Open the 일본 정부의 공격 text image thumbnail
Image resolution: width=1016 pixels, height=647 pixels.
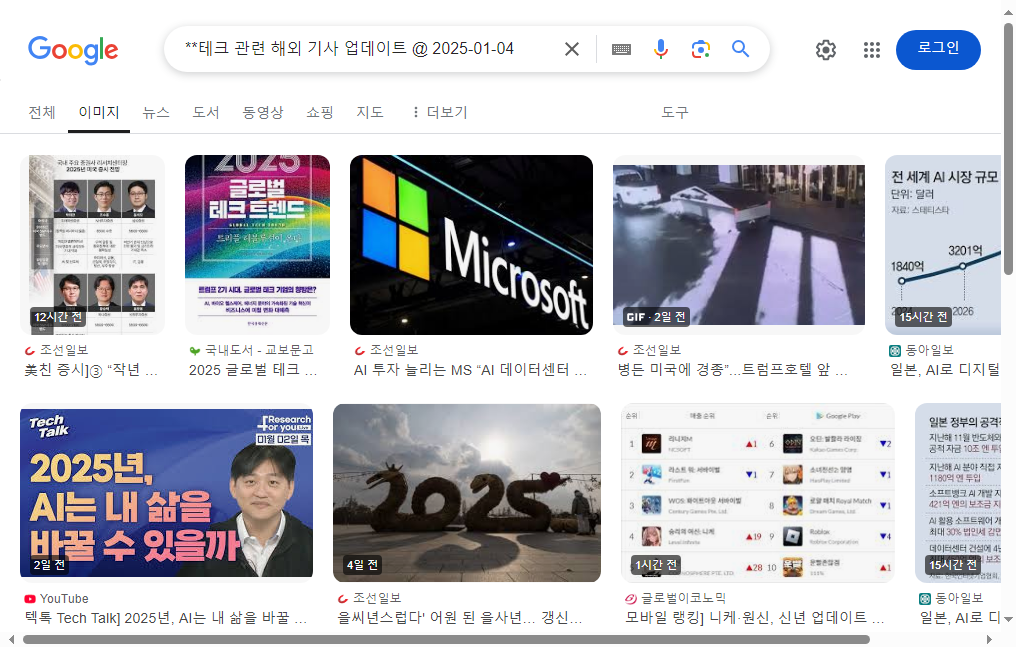point(958,494)
